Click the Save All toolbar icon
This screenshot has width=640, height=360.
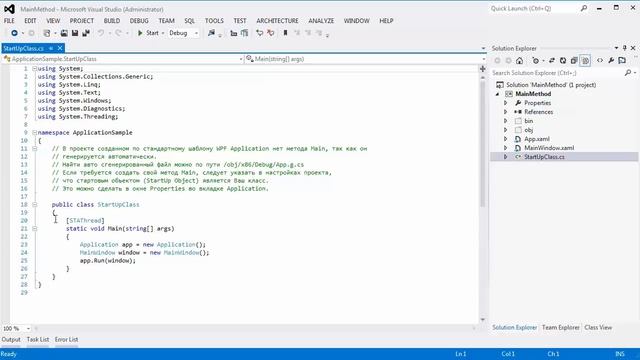[86, 33]
